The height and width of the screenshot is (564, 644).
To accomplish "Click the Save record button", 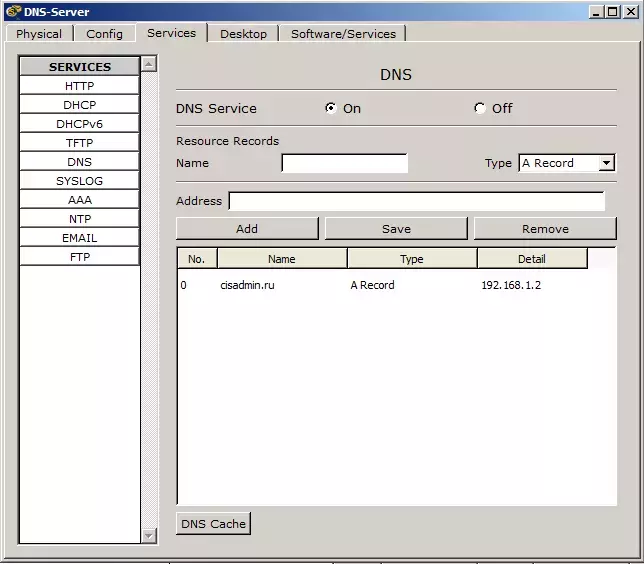I will pyautogui.click(x=396, y=228).
